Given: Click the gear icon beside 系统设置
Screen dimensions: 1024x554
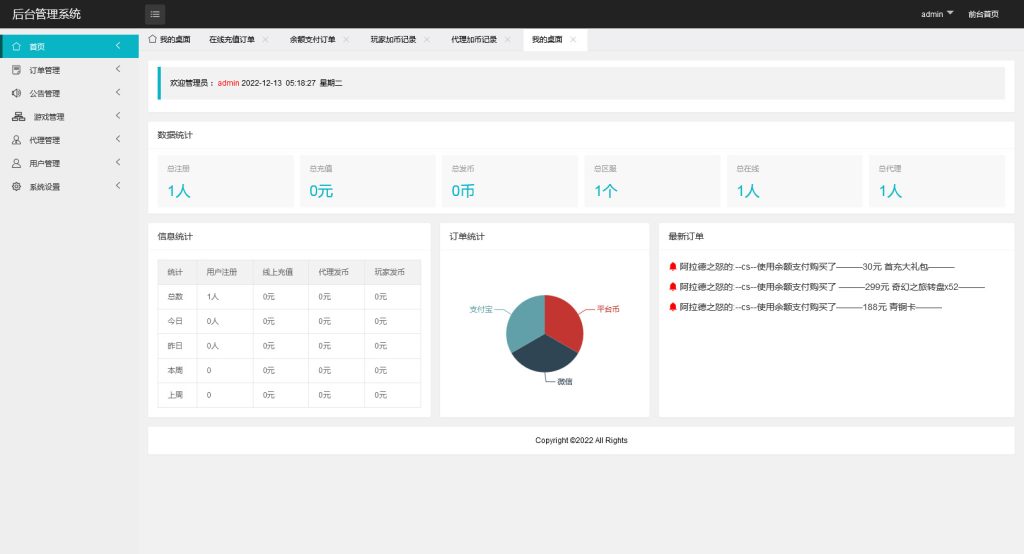Looking at the screenshot, I should (17, 186).
